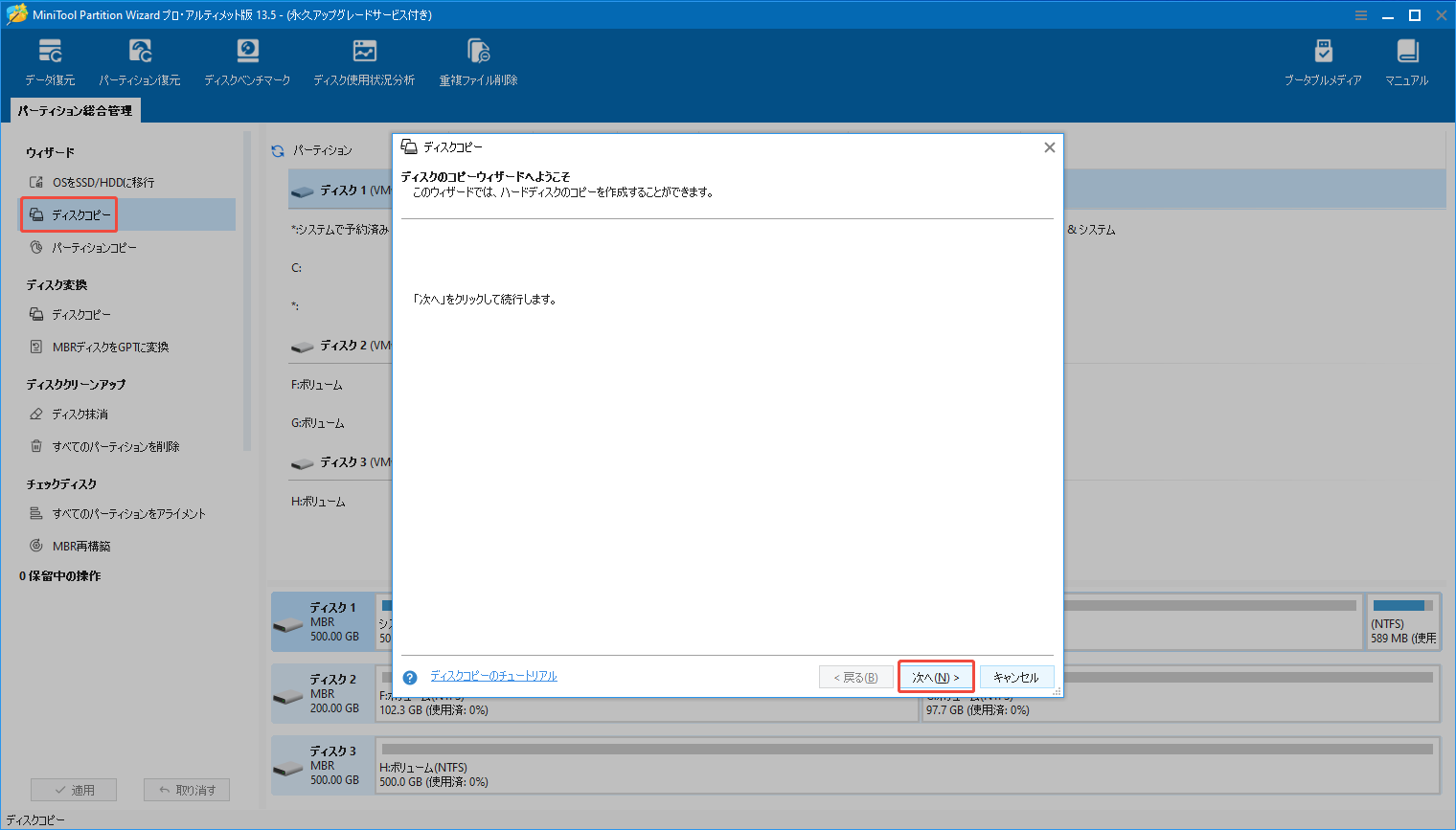1456x830 pixels.
Task: Cancel the disk copy wizard with キャンセル
Action: tap(1016, 677)
